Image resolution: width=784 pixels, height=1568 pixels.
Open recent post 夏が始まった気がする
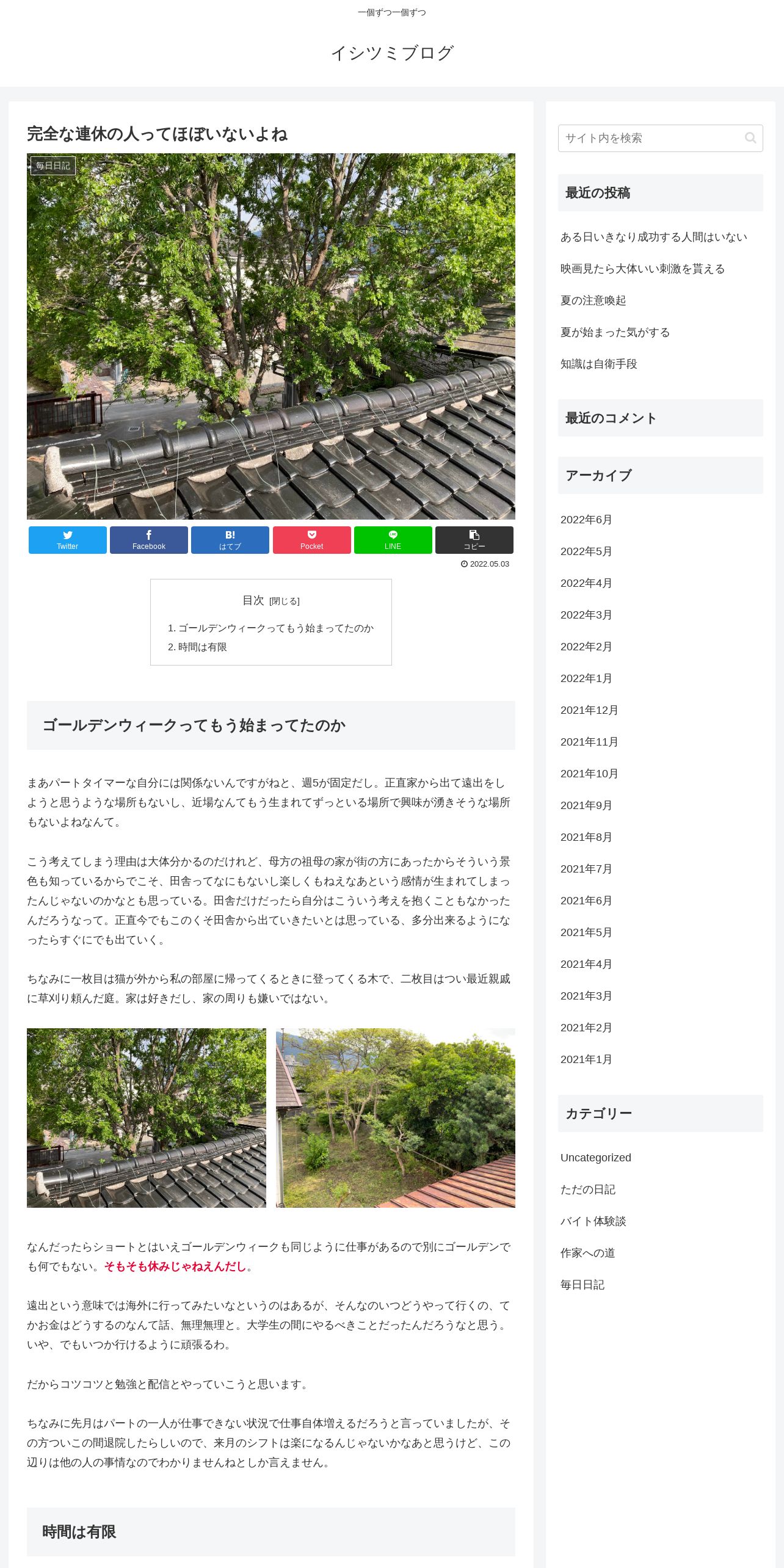[615, 332]
